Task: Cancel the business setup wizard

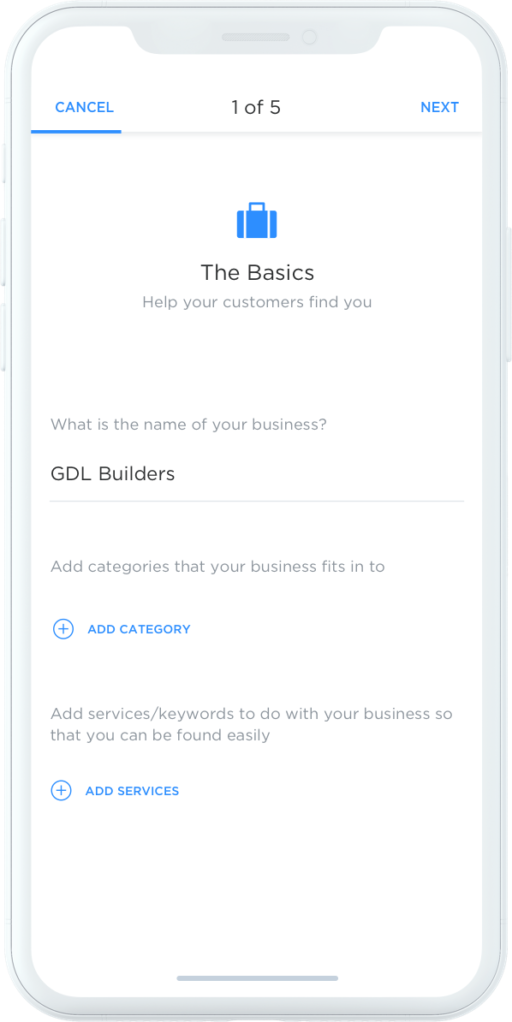Action: (x=84, y=108)
